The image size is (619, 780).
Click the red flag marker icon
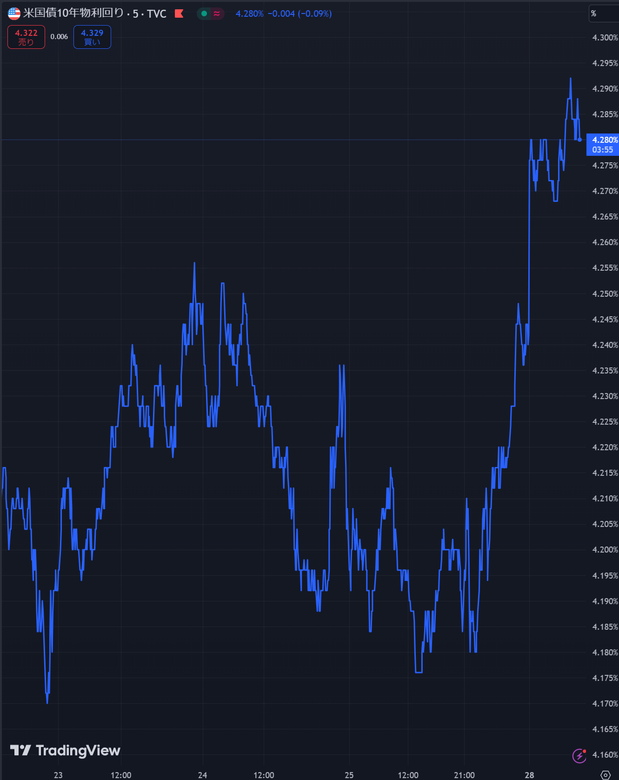(x=178, y=14)
